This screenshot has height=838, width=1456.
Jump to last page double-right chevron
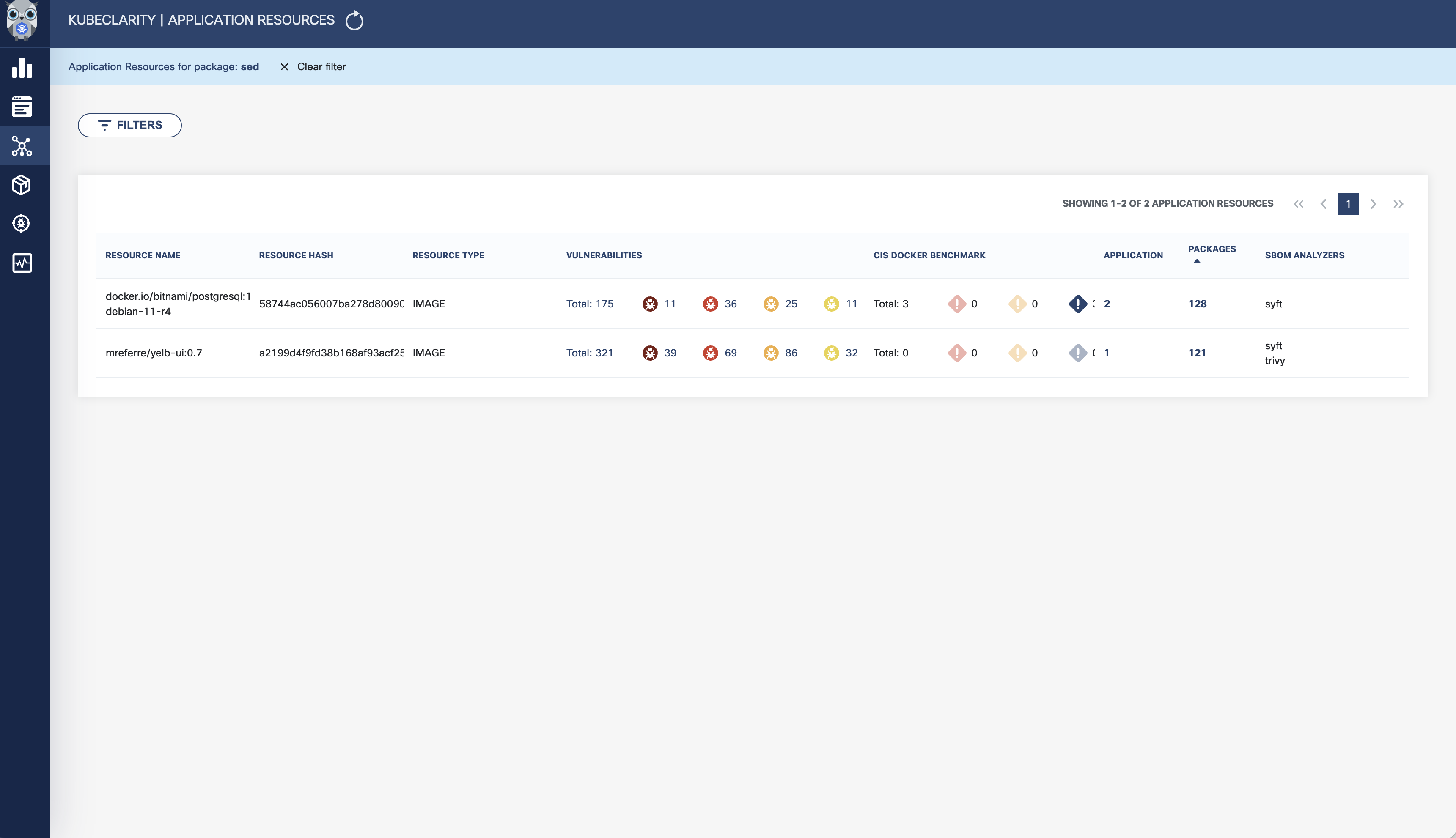1398,204
